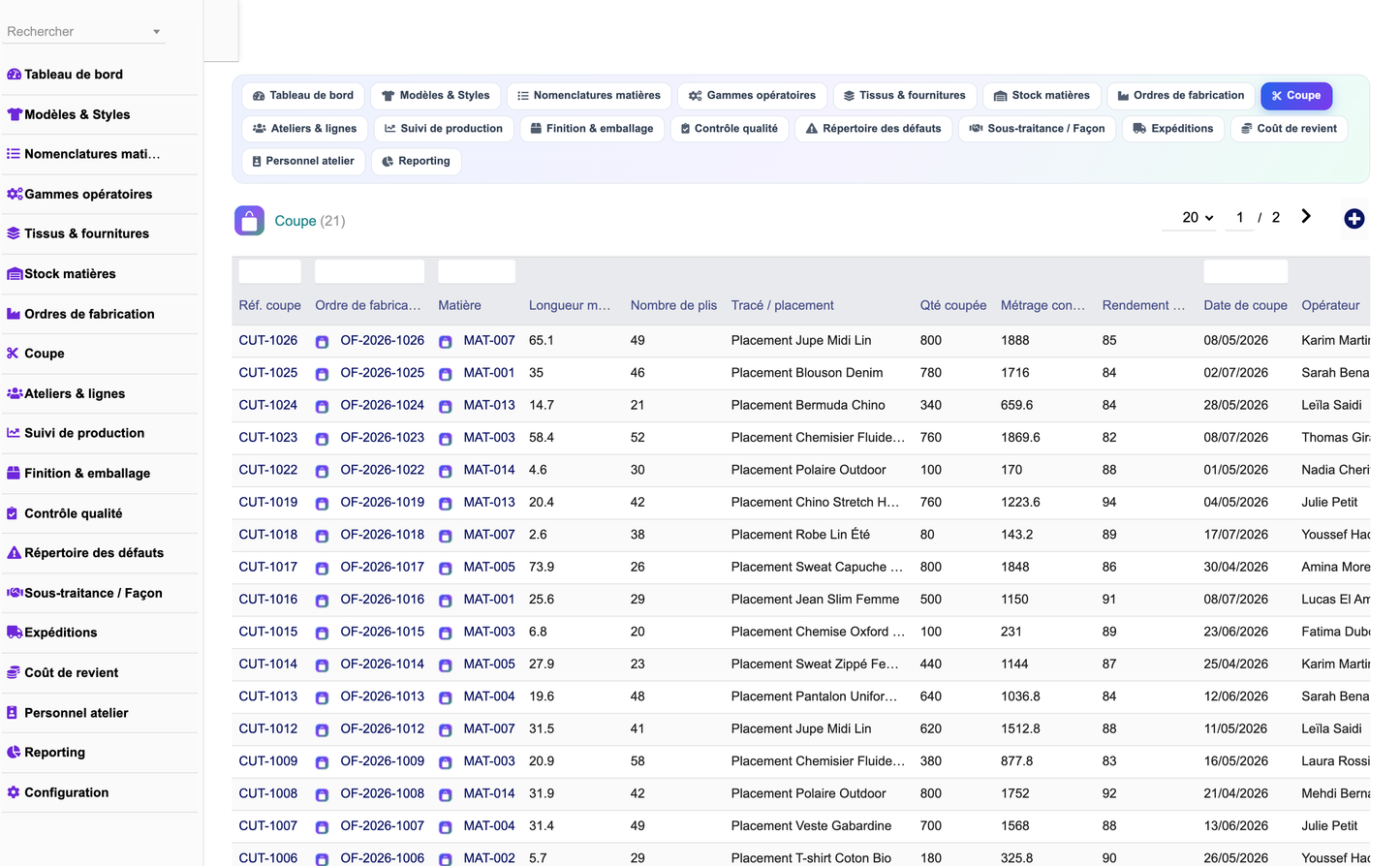The image size is (1400, 866).
Task: Click métrage value '1869.6'
Action: click(x=1020, y=438)
